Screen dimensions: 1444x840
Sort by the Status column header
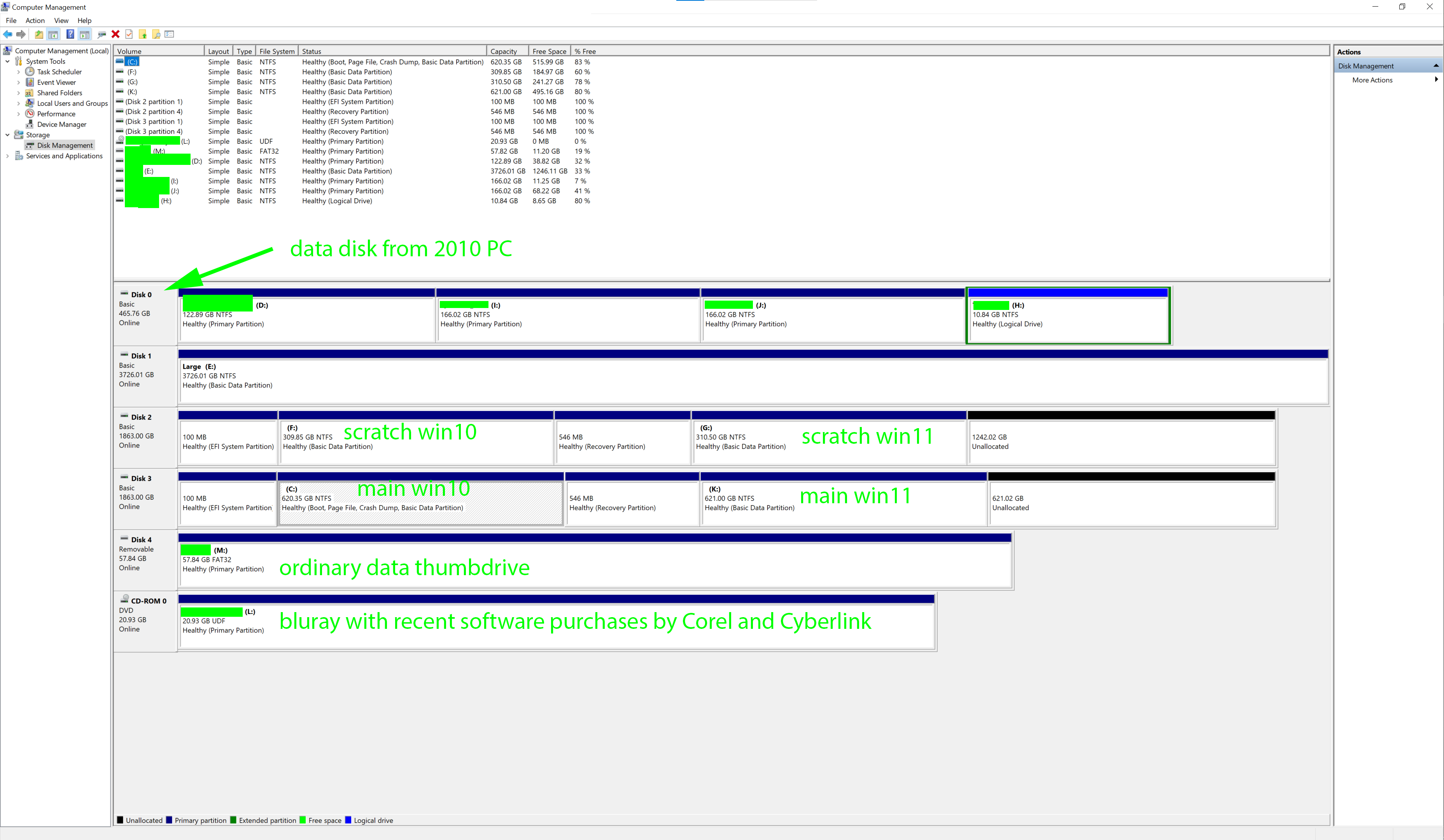pos(392,52)
